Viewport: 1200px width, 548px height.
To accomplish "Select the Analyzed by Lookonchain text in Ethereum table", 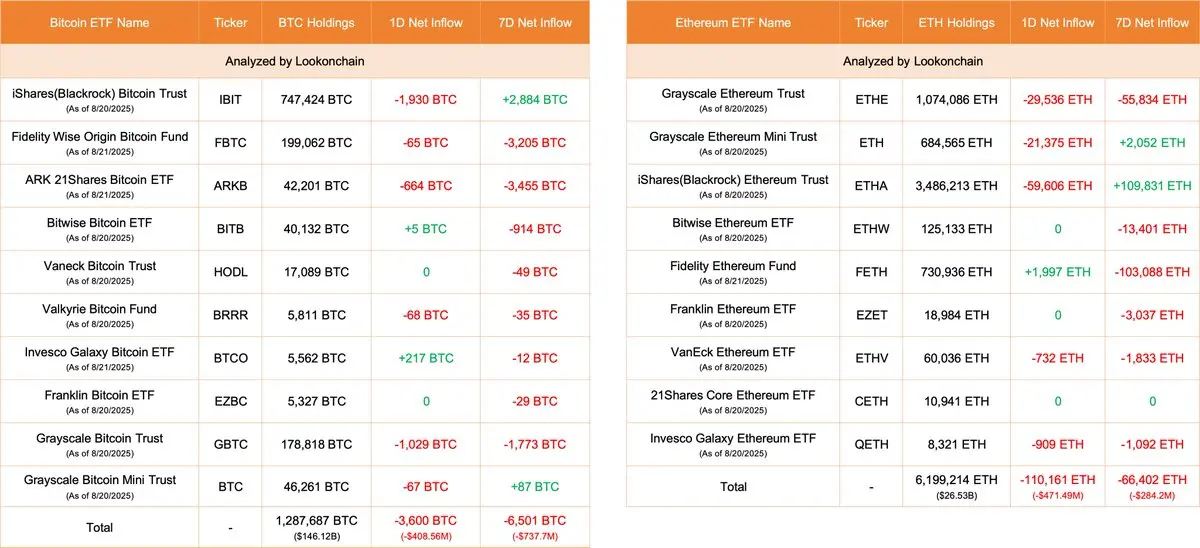I will click(x=913, y=61).
